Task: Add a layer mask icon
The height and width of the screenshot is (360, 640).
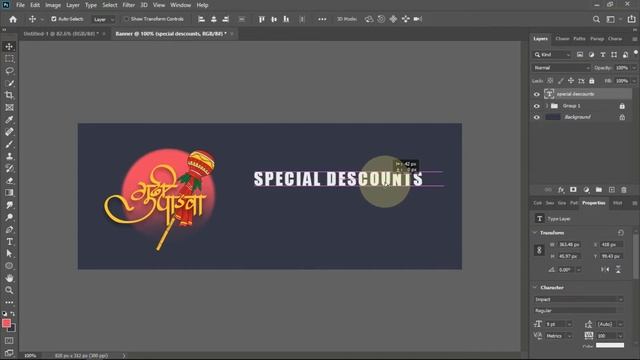Action: (x=573, y=190)
